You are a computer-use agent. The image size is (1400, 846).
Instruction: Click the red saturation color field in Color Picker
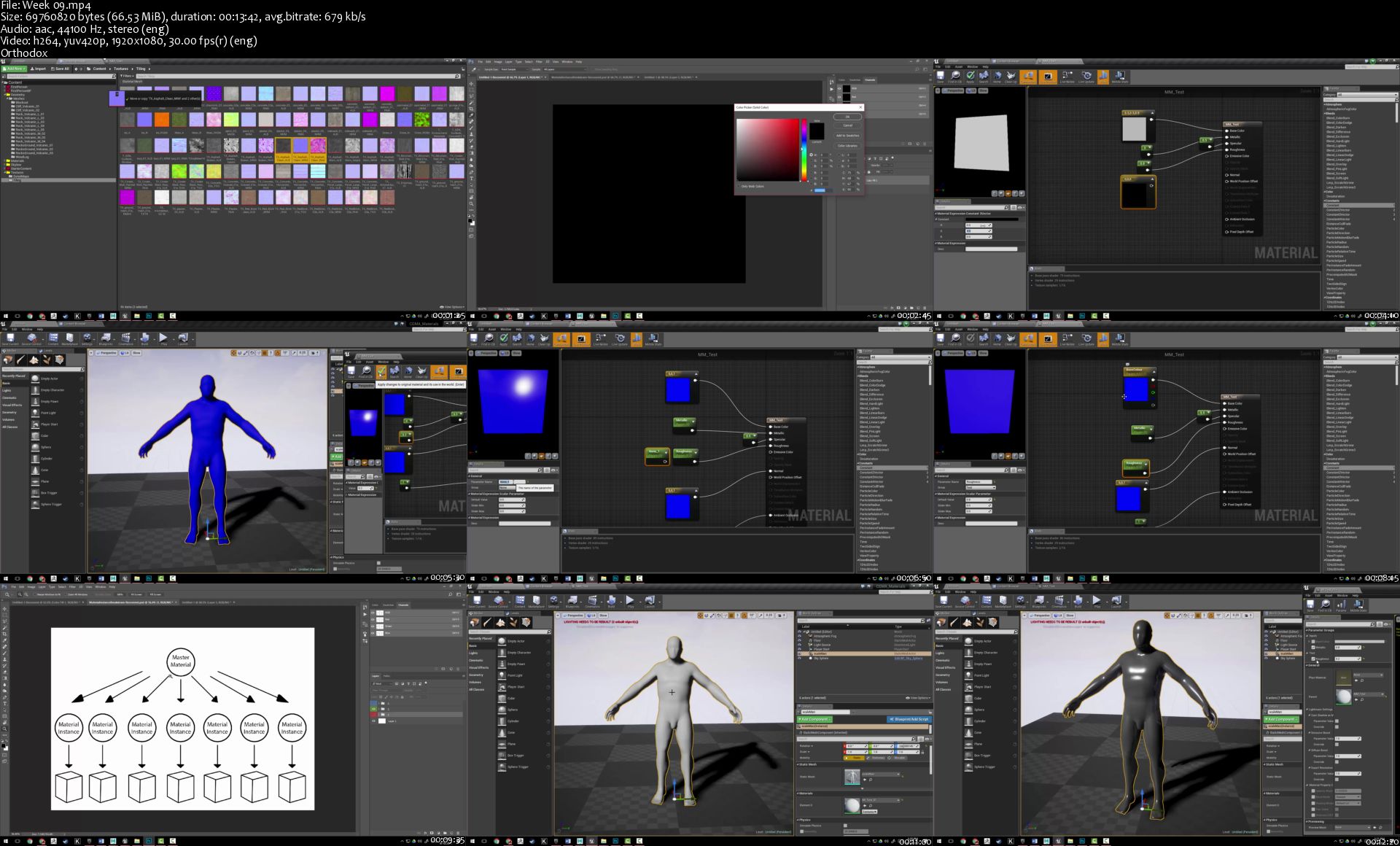768,150
